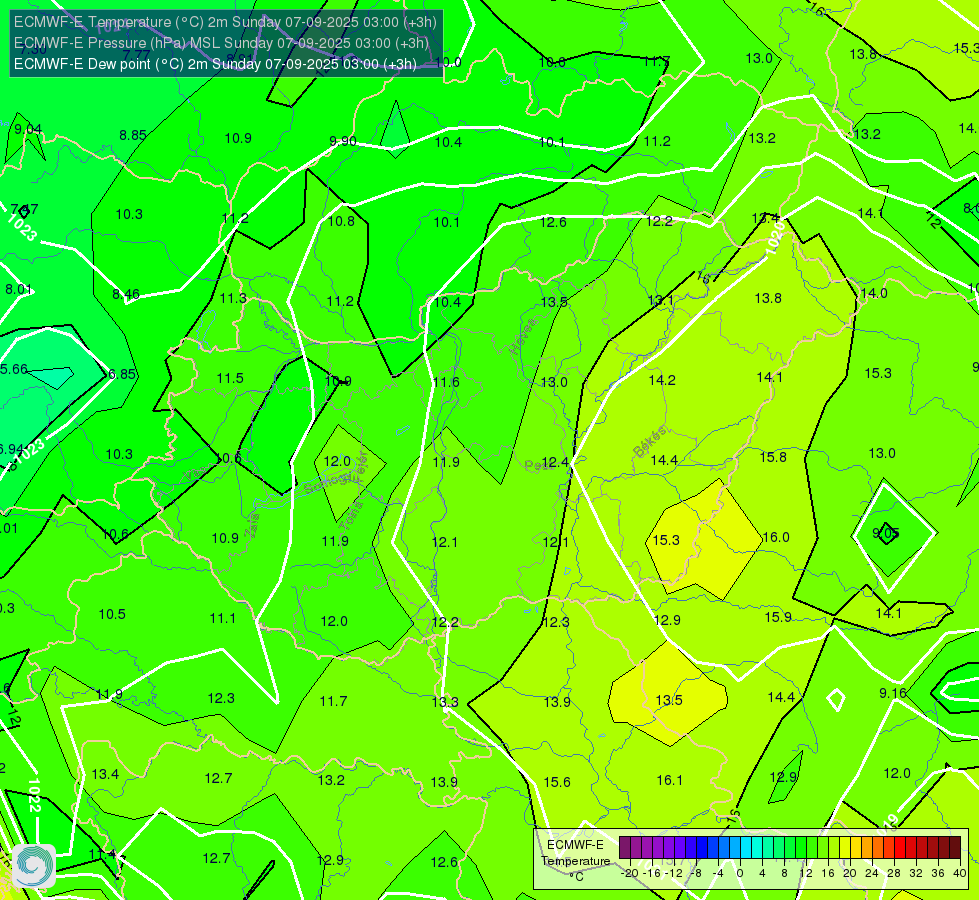979x900 pixels.
Task: Click the ECMWF-E Temperature °C scale title
Action: 575,861
